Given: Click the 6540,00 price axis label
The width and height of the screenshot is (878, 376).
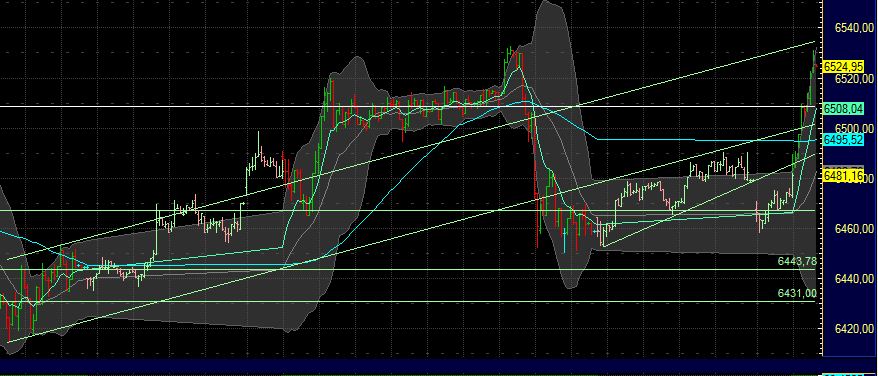Looking at the screenshot, I should (x=854, y=28).
